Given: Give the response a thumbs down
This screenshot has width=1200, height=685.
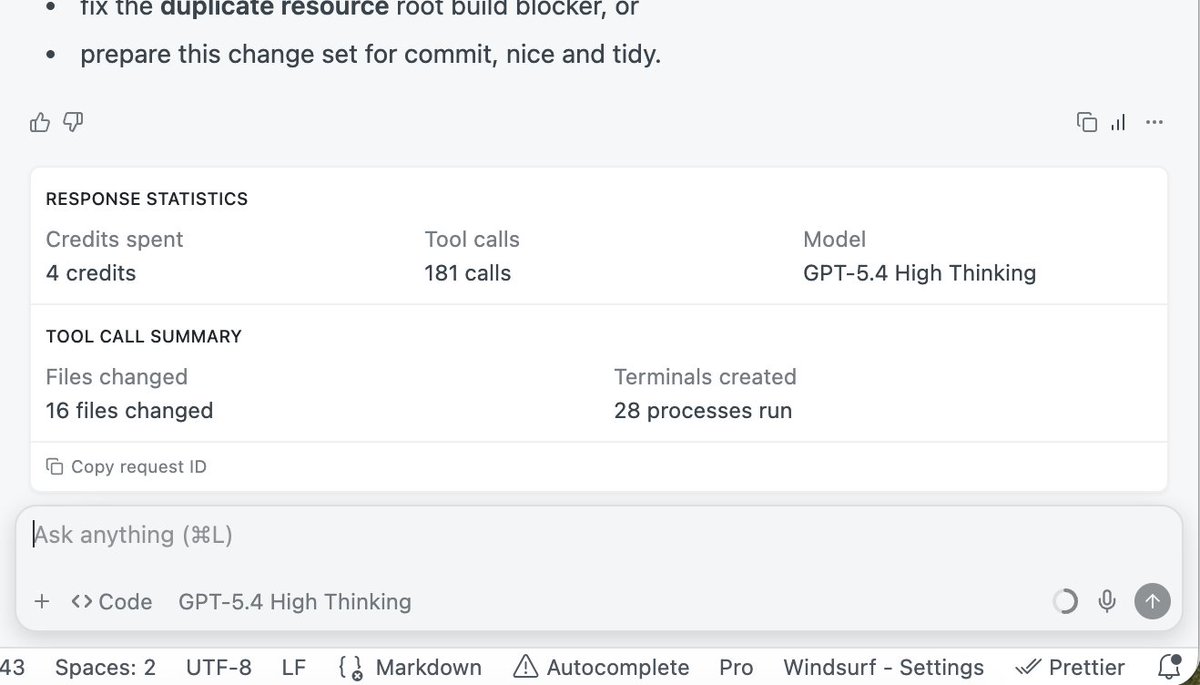Looking at the screenshot, I should point(73,123).
